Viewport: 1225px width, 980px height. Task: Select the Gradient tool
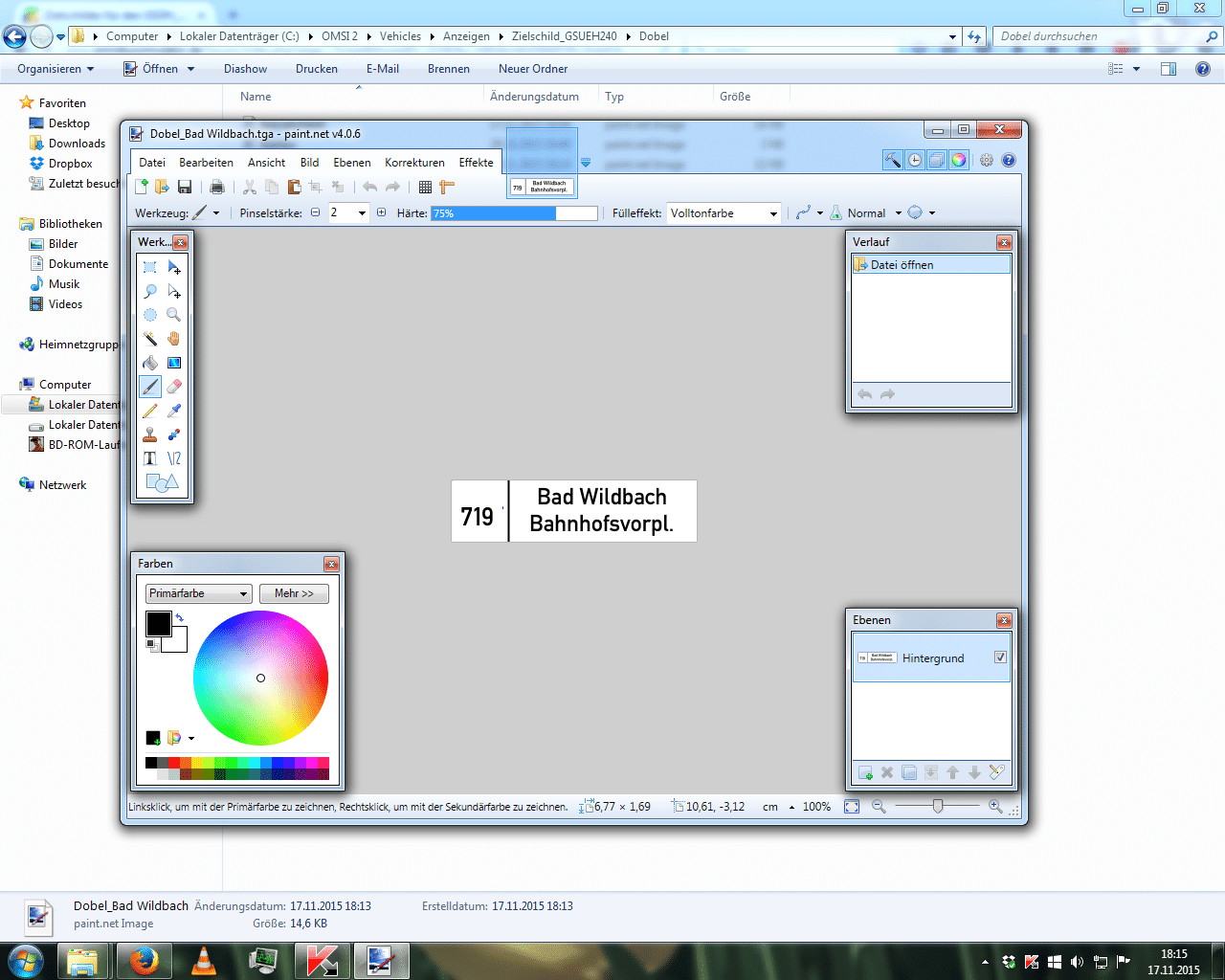[x=173, y=363]
